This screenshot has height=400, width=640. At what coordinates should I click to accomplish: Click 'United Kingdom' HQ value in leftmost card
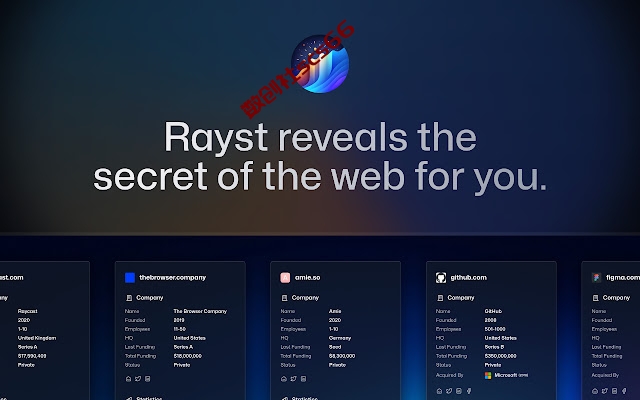click(37, 338)
